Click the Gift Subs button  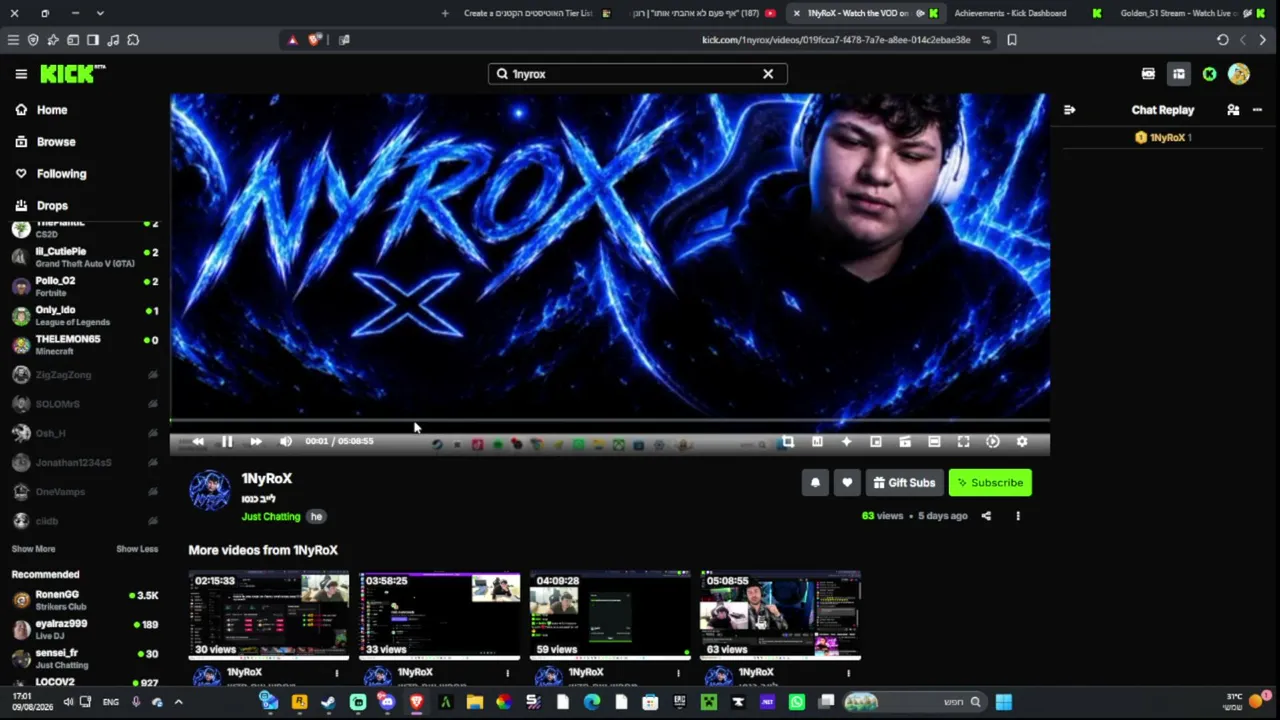[904, 483]
